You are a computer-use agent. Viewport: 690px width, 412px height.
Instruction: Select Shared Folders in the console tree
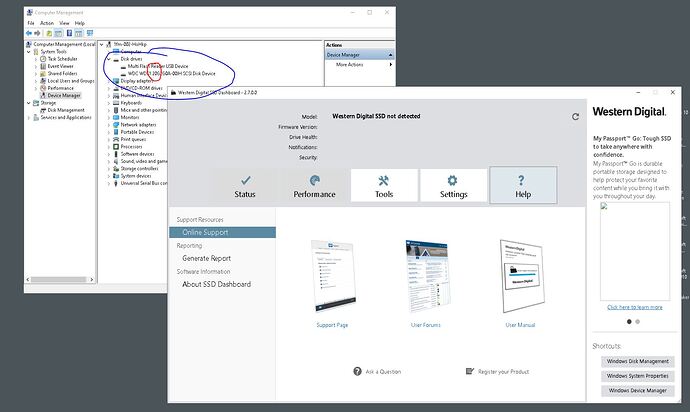click(x=62, y=74)
